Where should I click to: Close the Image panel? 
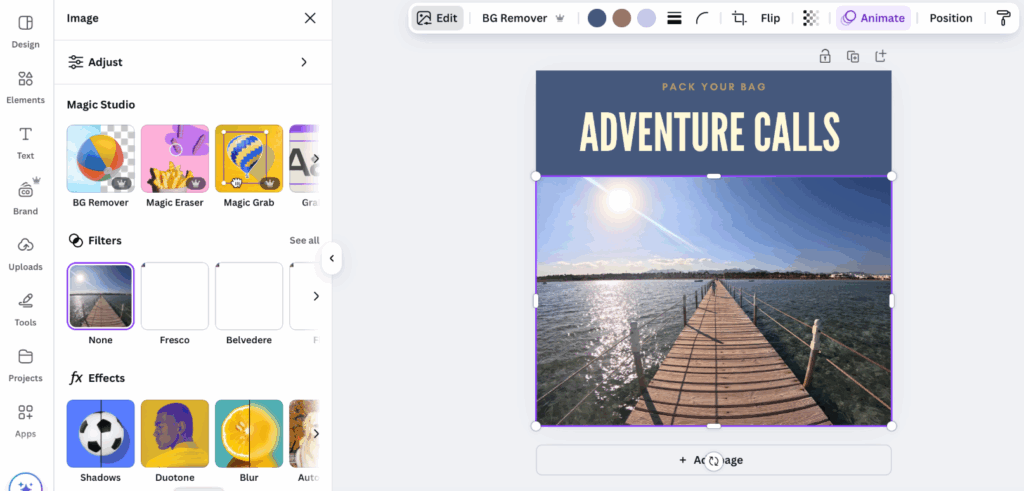(x=310, y=18)
